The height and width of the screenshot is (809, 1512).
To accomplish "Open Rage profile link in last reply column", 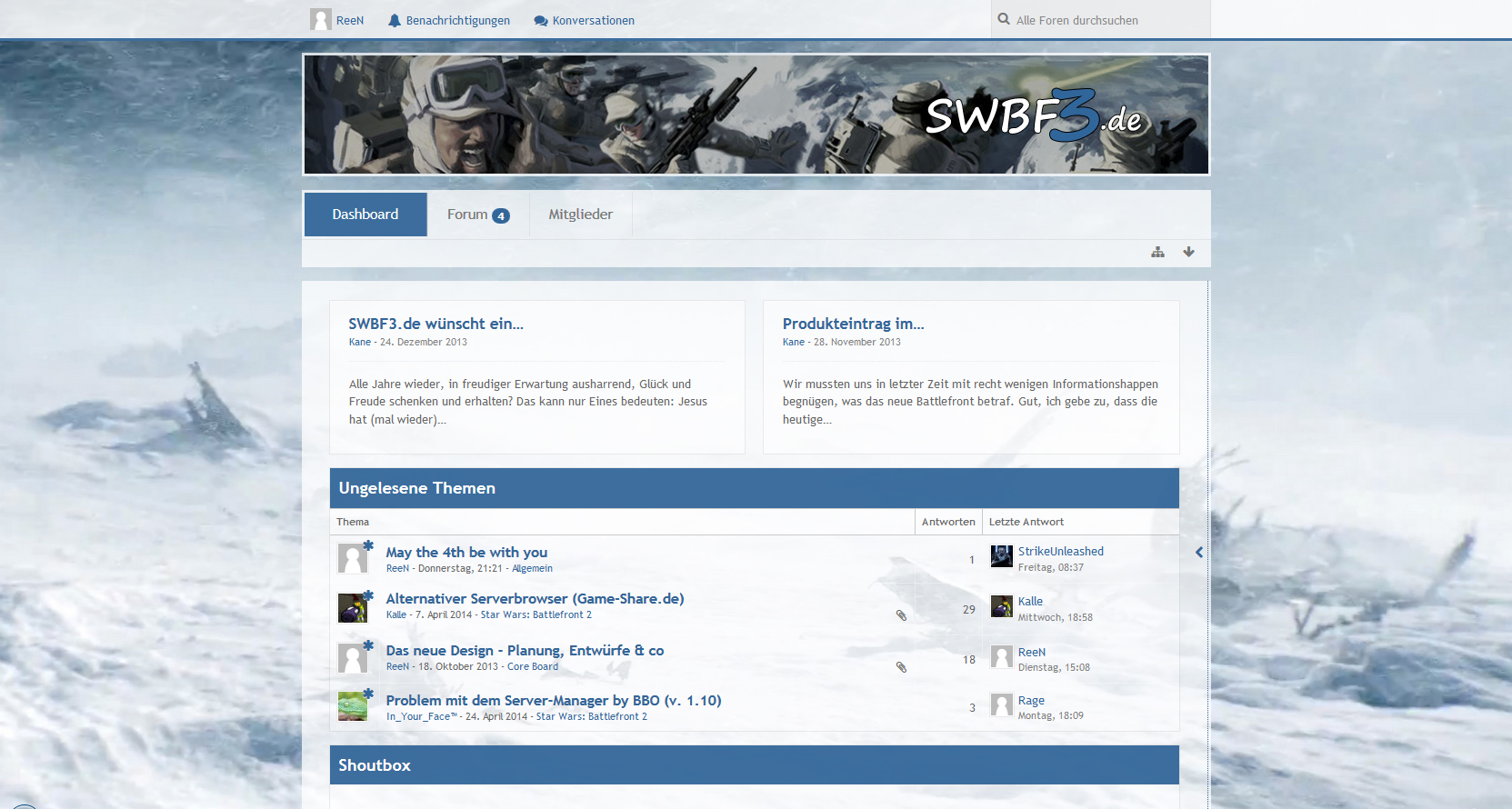I will 1031,700.
